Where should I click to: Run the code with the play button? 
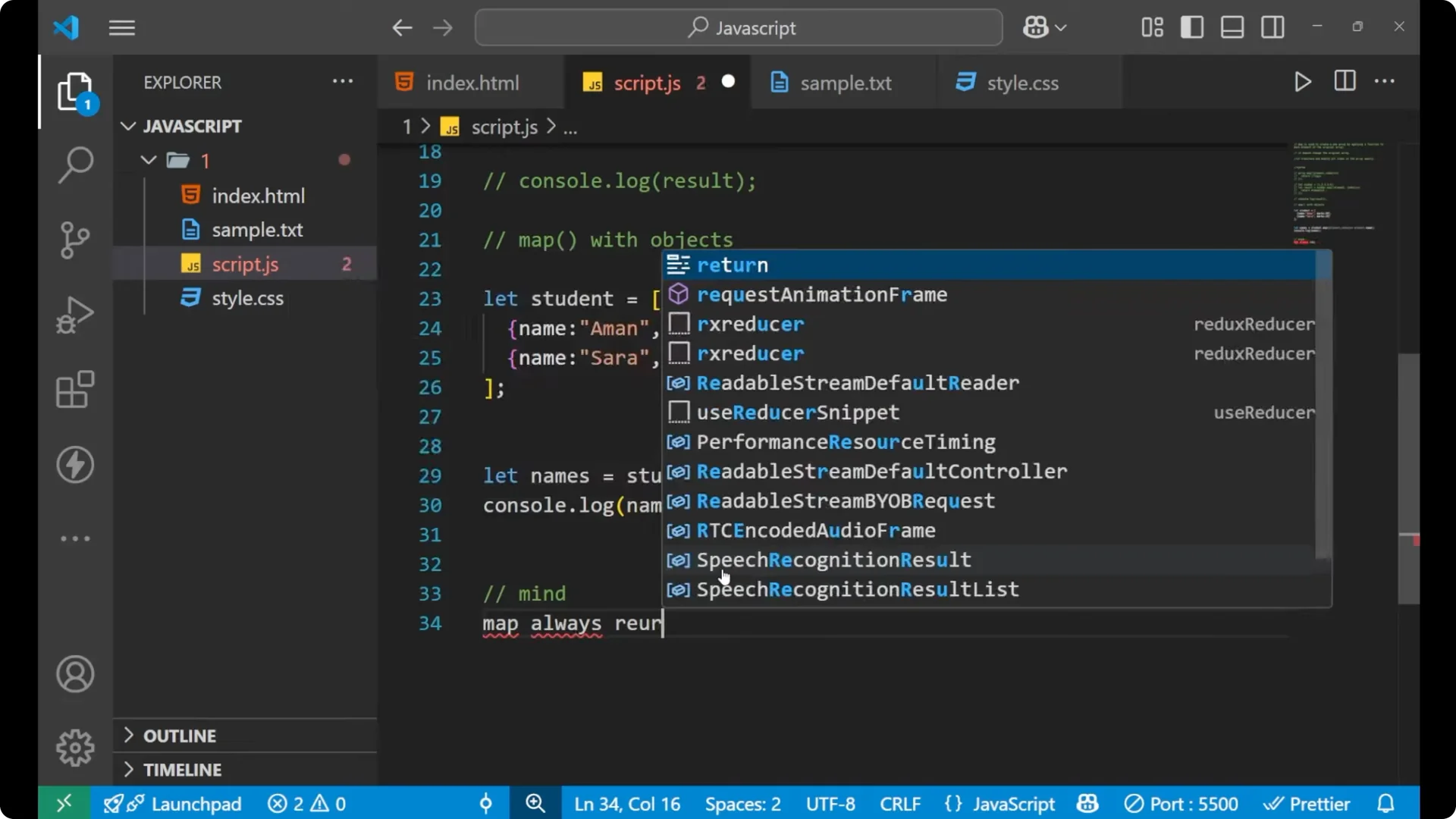(1303, 81)
